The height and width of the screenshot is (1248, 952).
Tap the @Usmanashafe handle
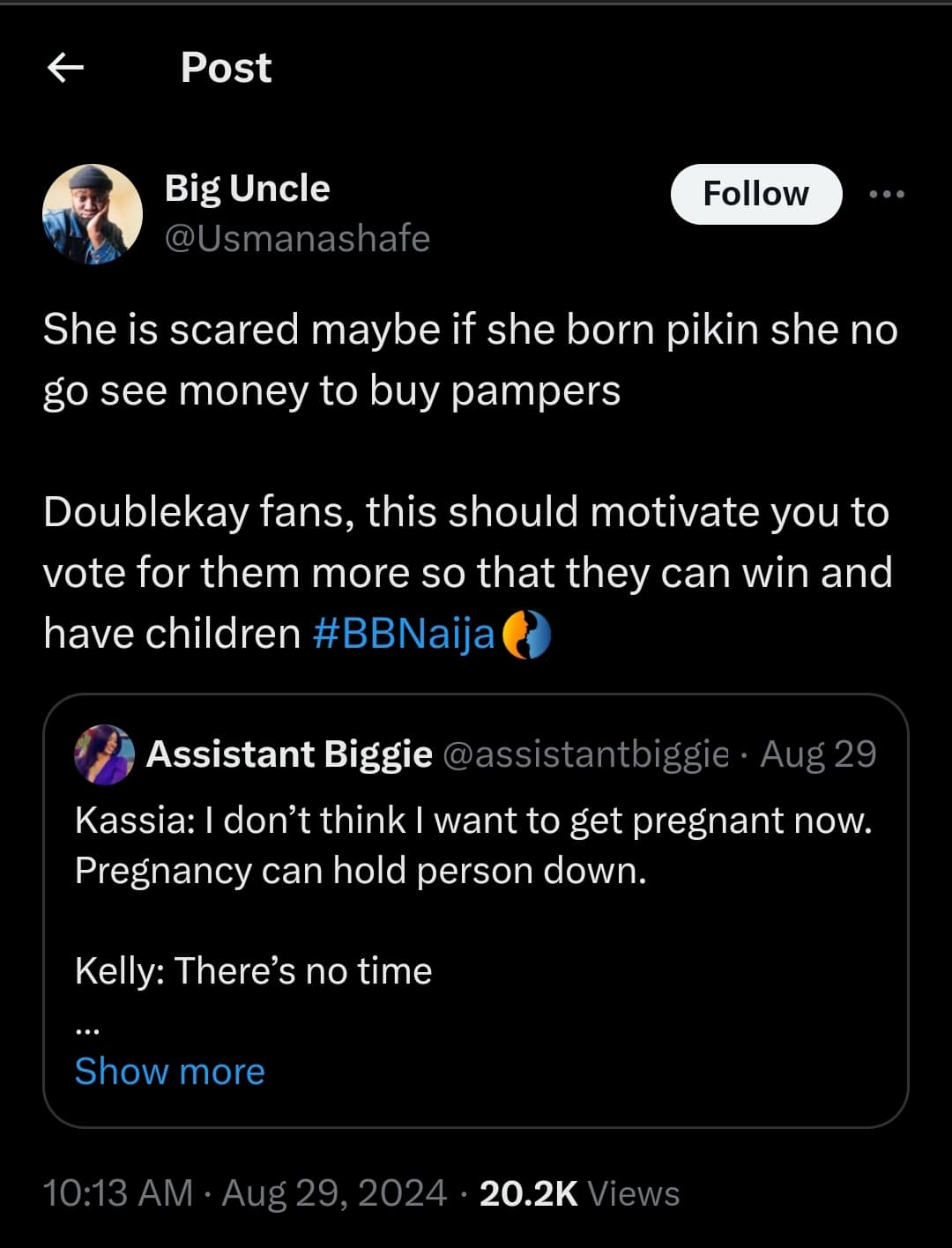(297, 238)
